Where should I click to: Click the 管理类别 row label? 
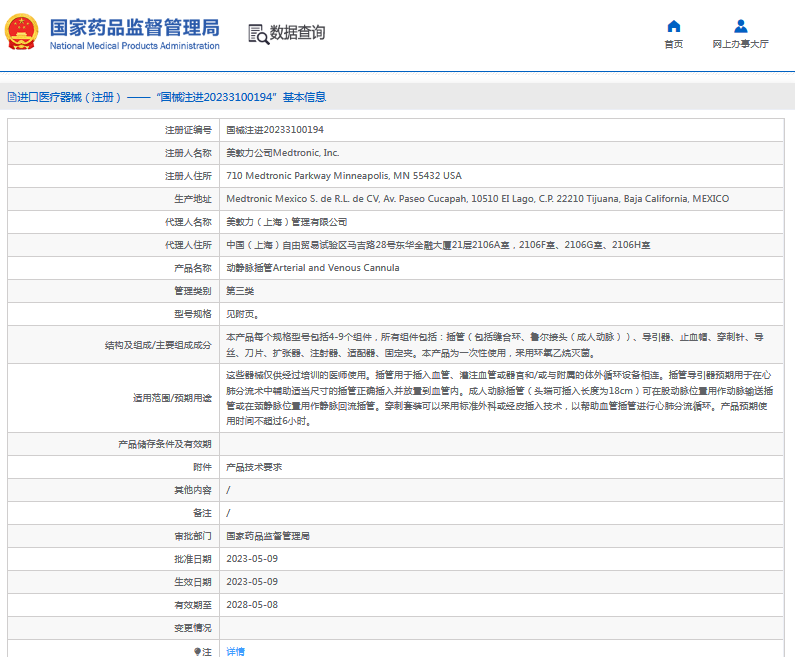point(193,291)
